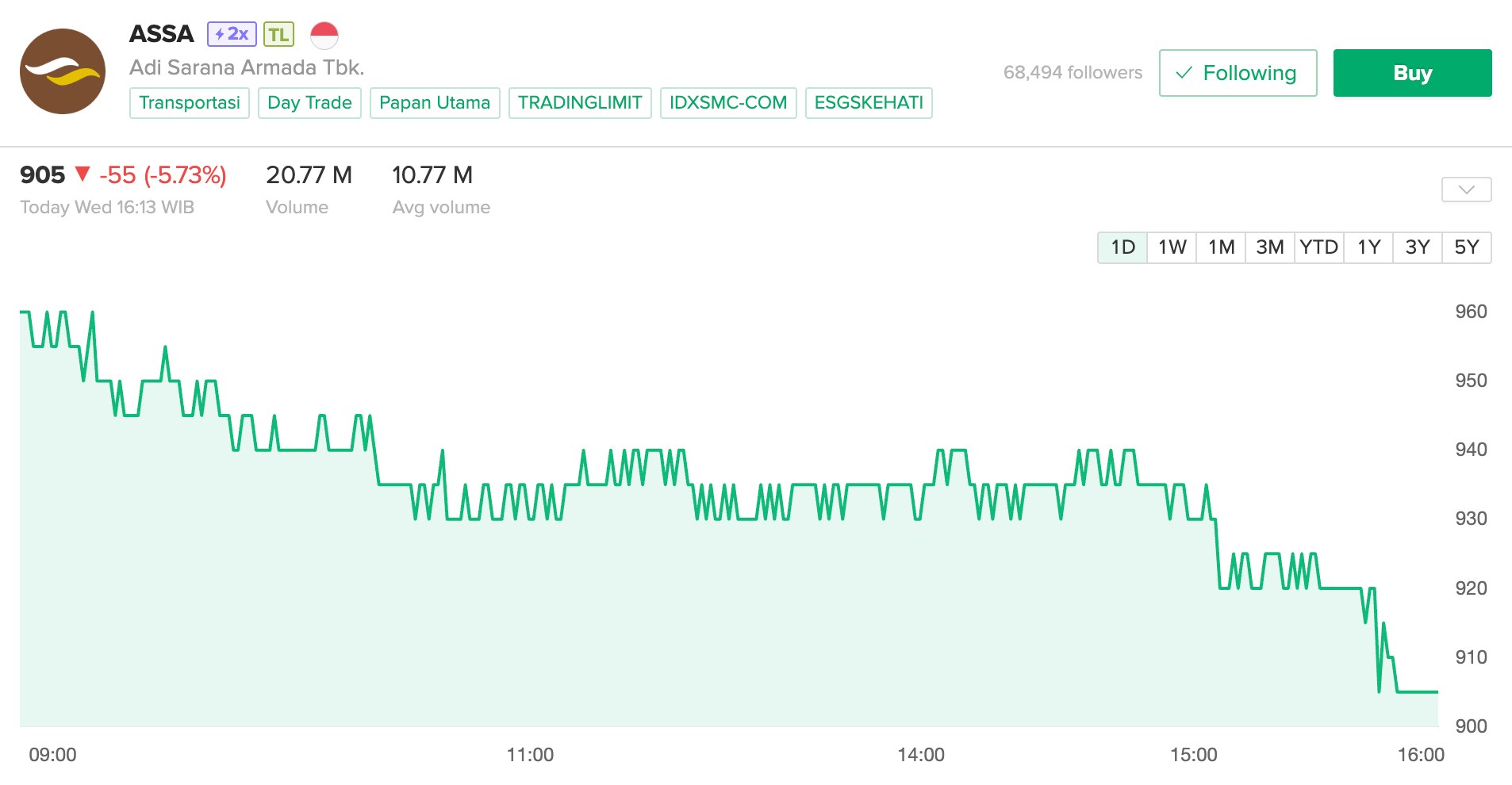This screenshot has width=1512, height=785.
Task: Click the current price 905
Action: point(43,174)
